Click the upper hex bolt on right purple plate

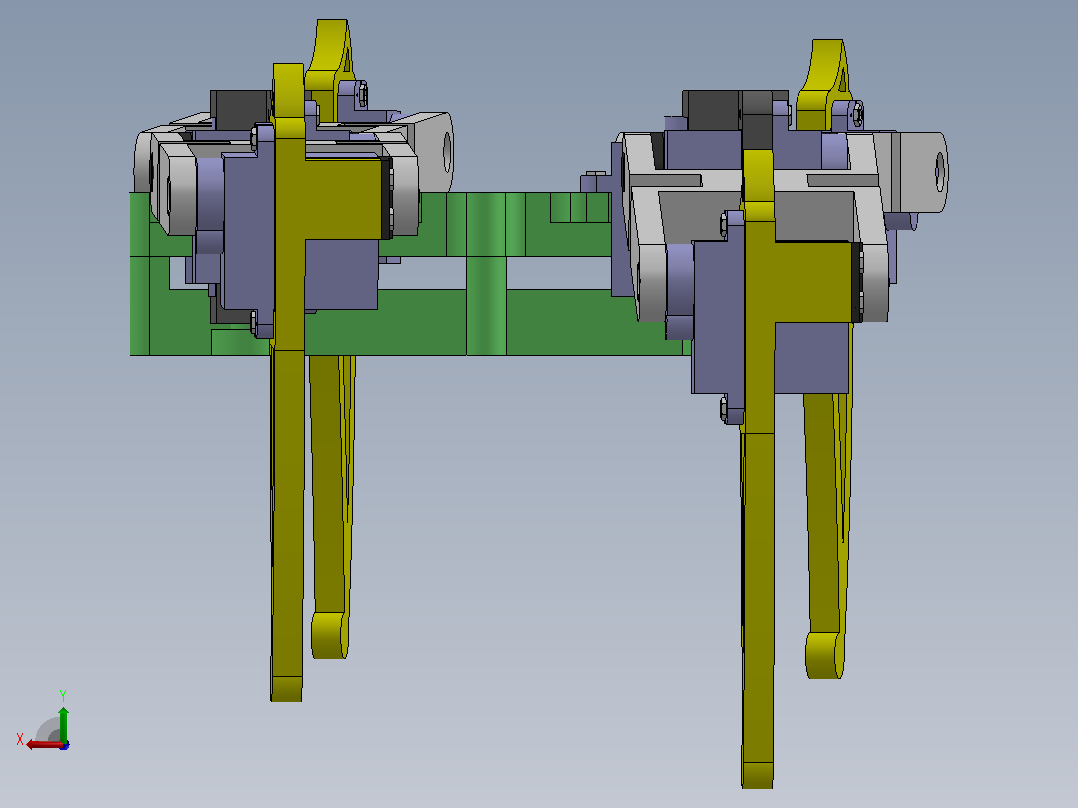coord(724,226)
